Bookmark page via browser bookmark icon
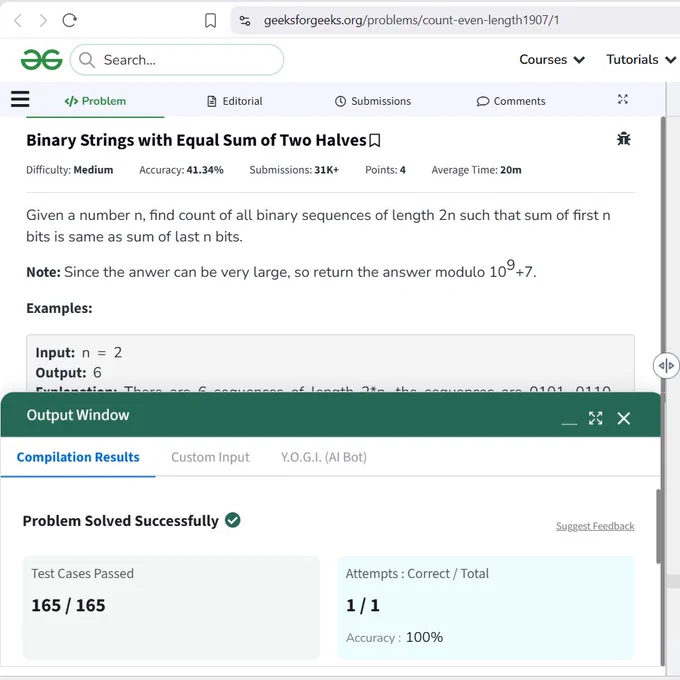 [210, 20]
